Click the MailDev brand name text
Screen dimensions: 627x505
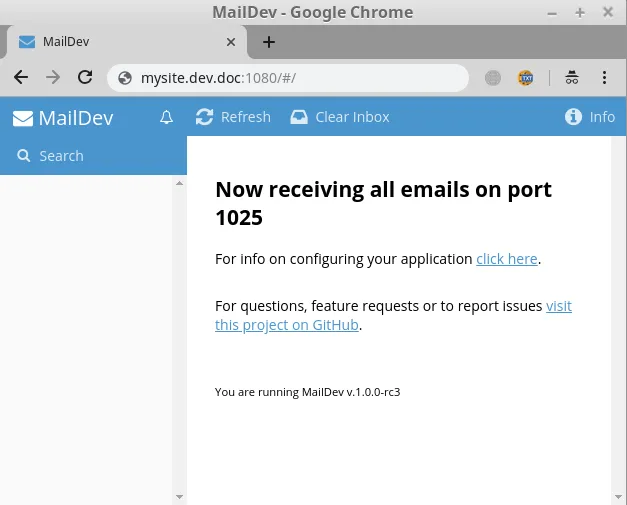point(76,118)
